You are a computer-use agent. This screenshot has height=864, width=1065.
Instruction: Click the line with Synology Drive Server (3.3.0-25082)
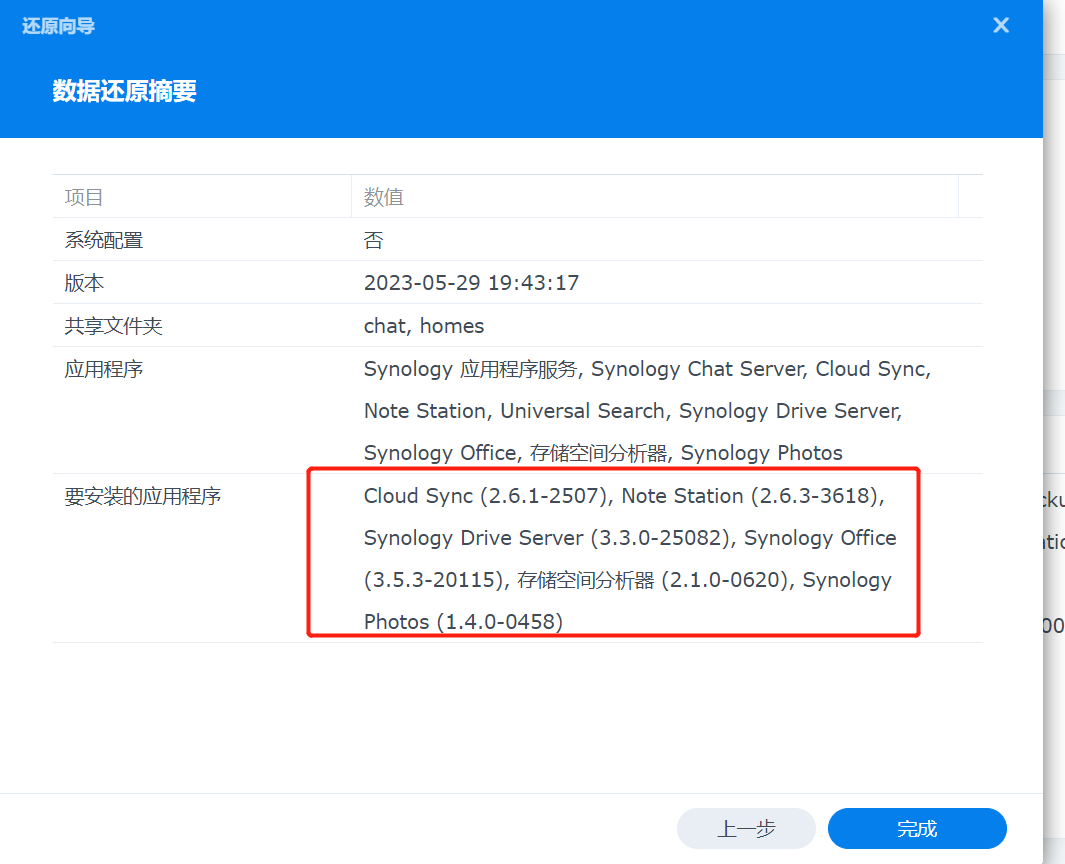[x=630, y=538]
